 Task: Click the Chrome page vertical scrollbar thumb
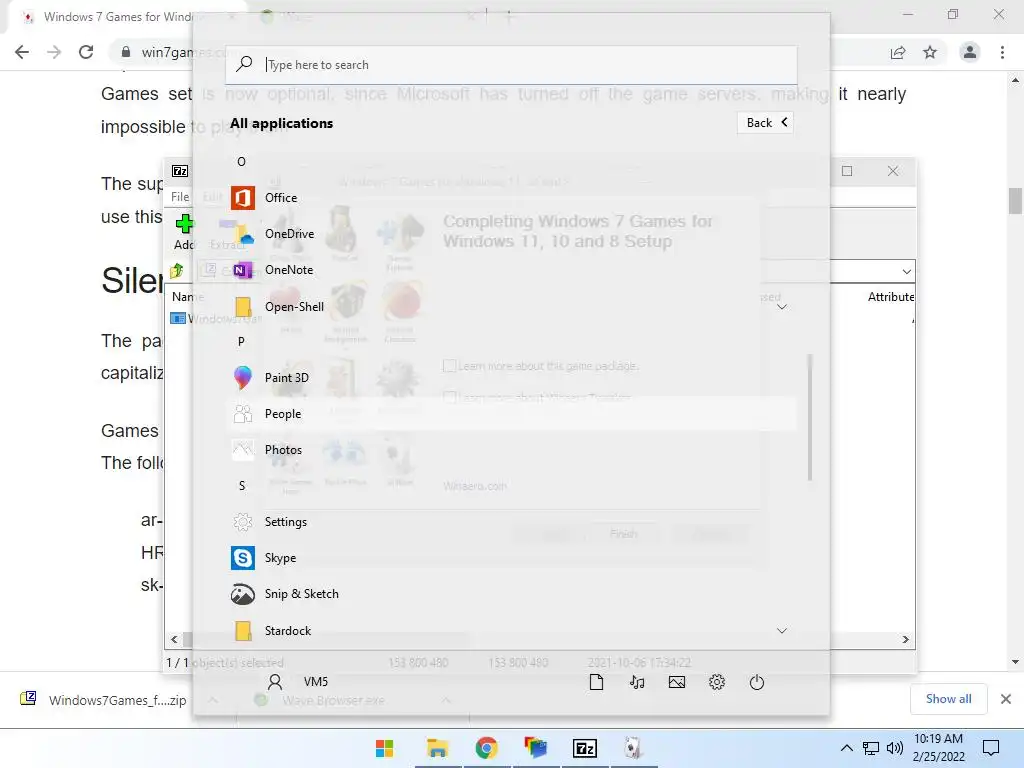click(x=1015, y=200)
